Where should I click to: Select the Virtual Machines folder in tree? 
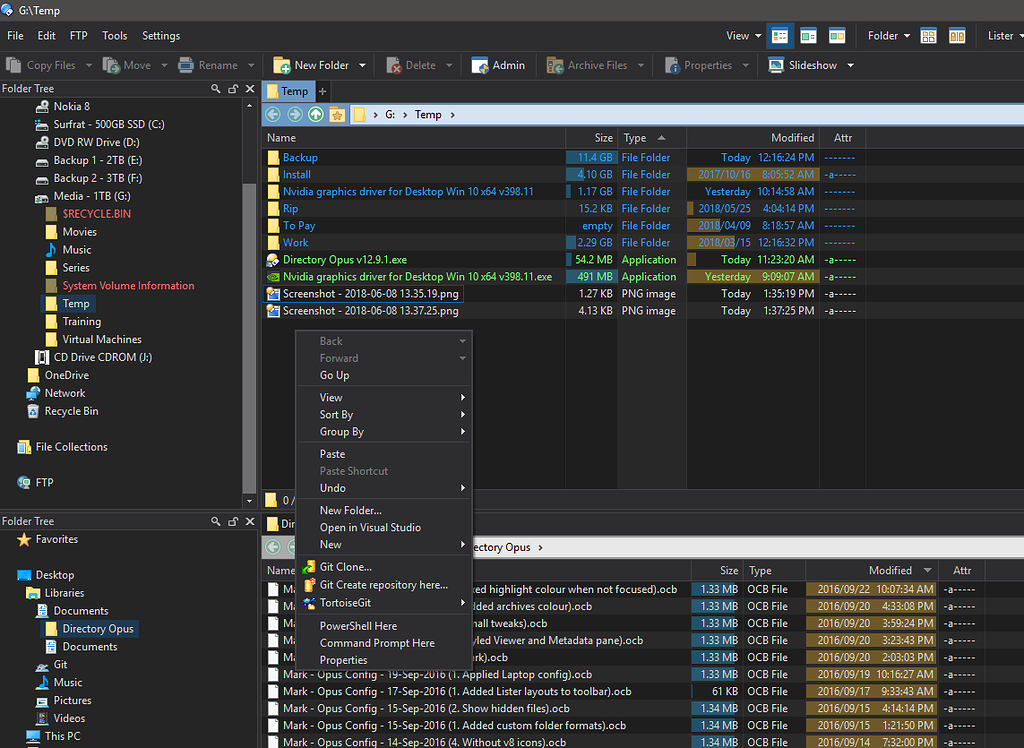click(102, 339)
